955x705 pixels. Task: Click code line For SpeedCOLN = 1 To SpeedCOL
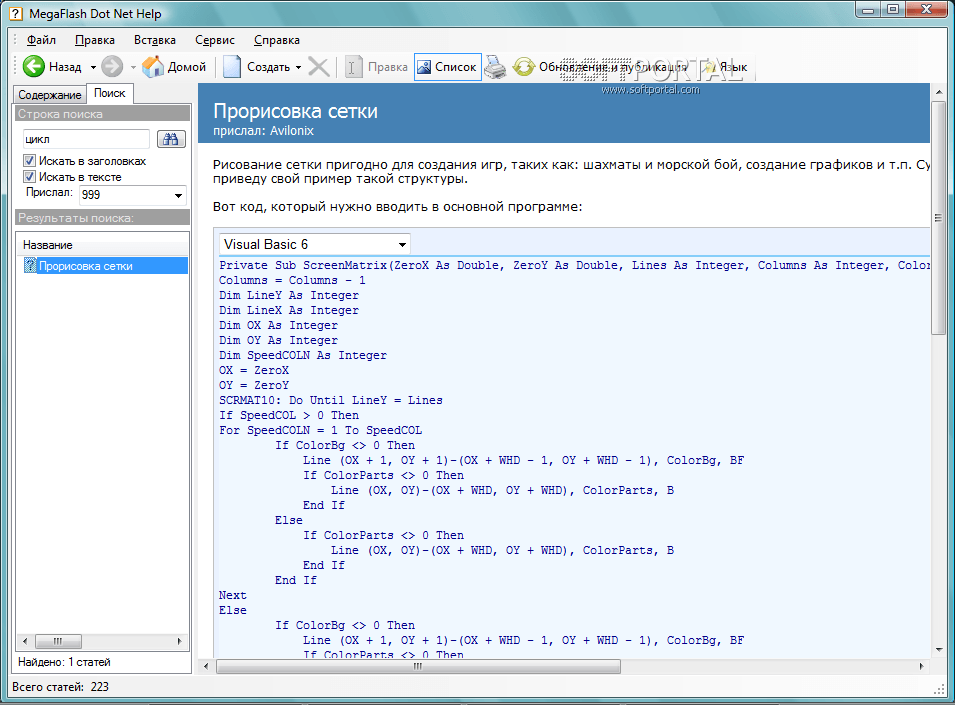(x=320, y=430)
